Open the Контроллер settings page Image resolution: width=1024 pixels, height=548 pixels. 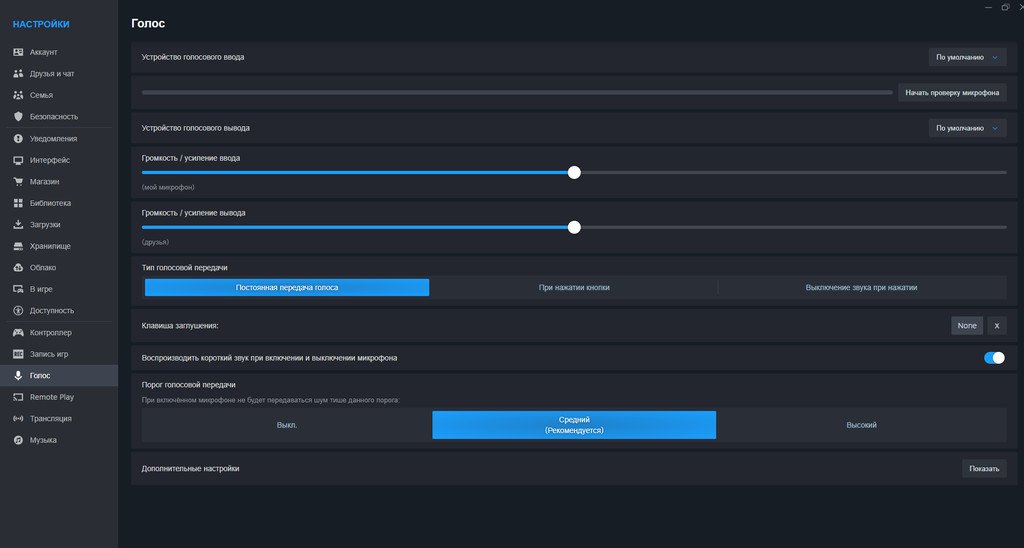tap(59, 332)
